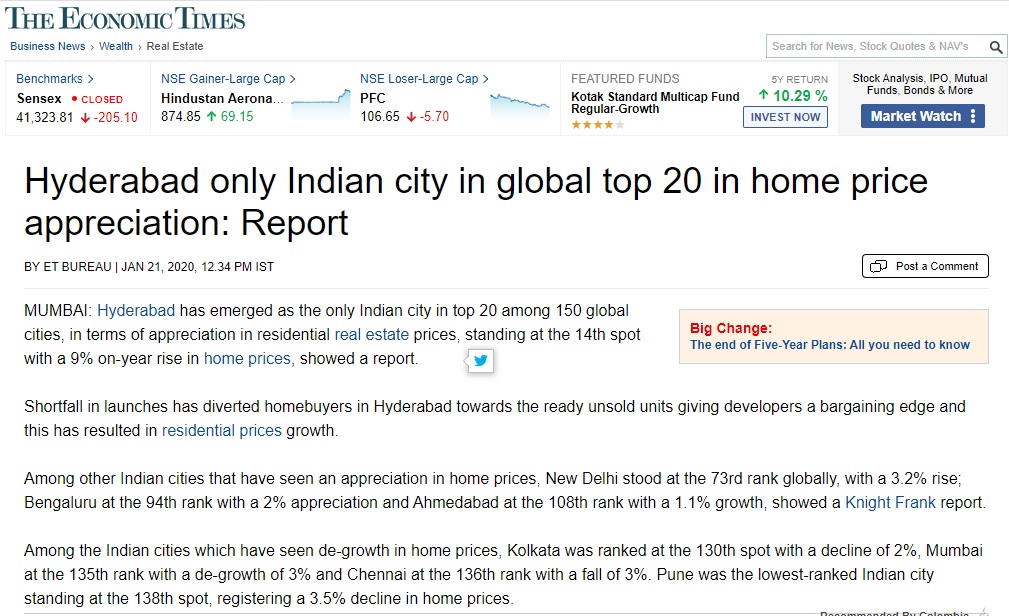Click the Kotak fund star rating
This screenshot has width=1009, height=616.
597,125
